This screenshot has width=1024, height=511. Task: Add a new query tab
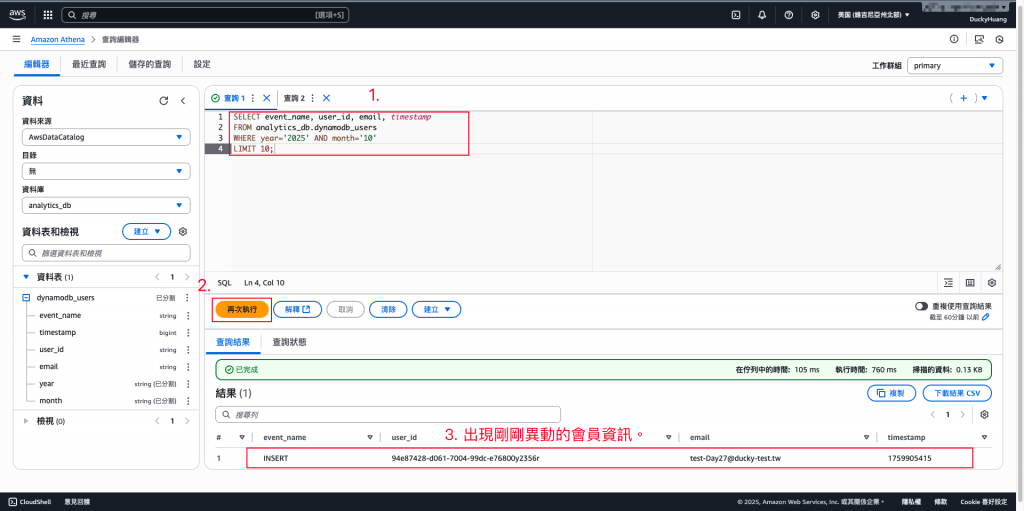pyautogui.click(x=963, y=98)
